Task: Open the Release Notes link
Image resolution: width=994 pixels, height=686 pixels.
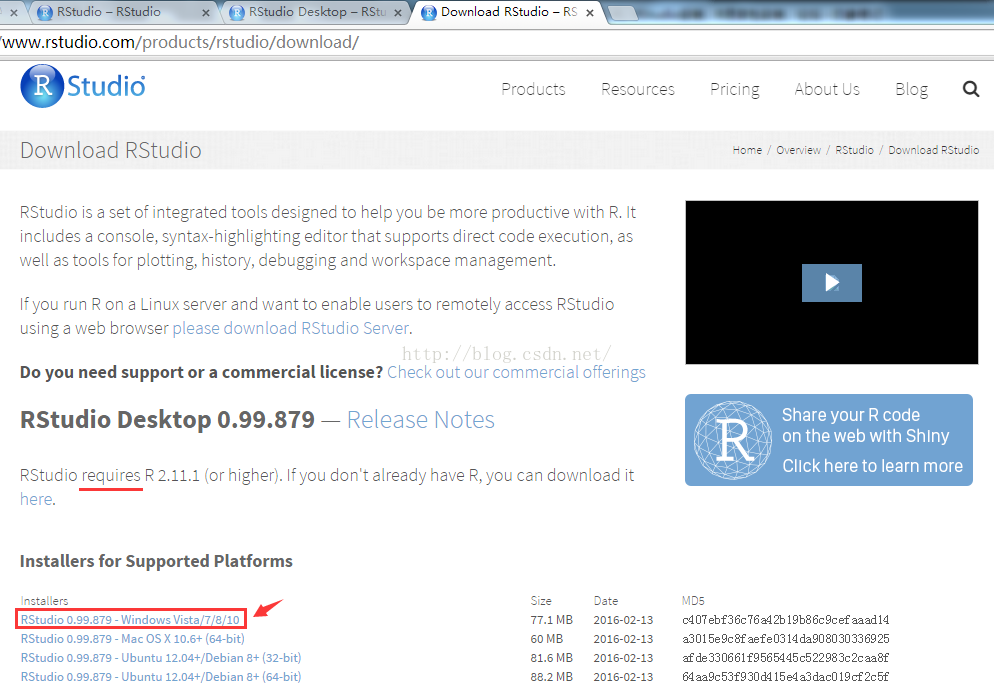Action: (420, 420)
